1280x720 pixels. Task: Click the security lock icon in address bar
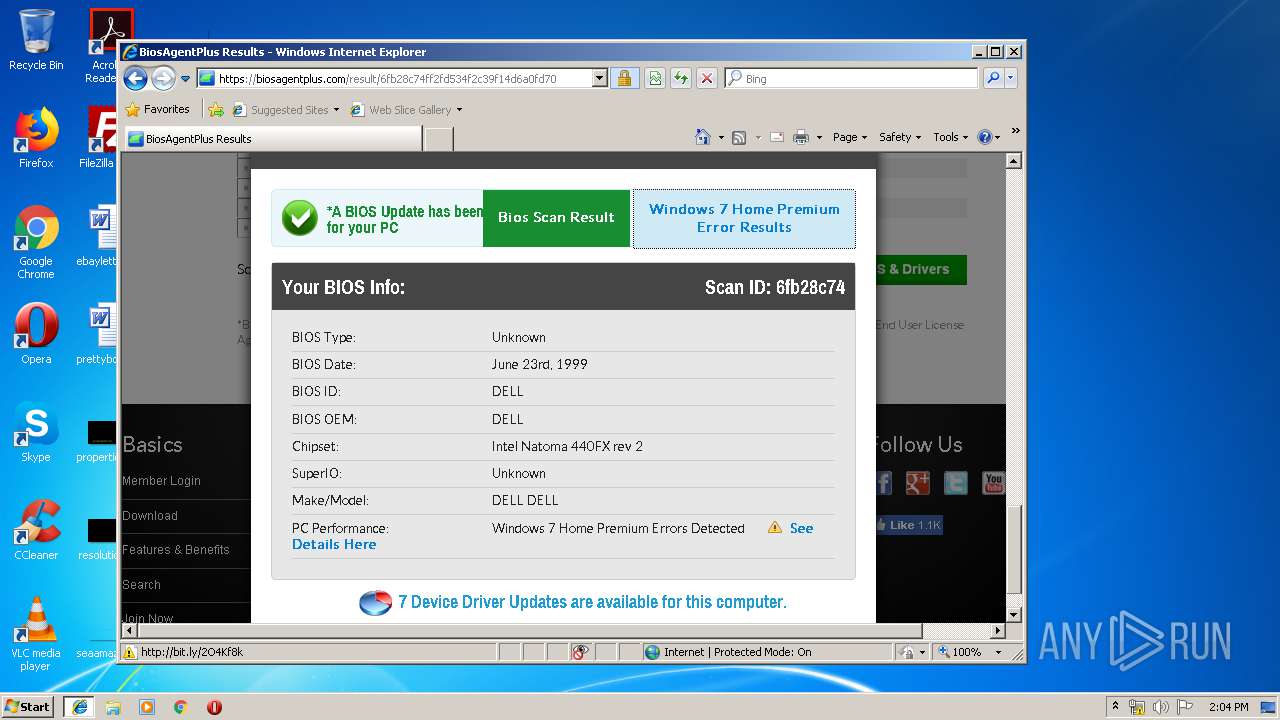coord(624,78)
